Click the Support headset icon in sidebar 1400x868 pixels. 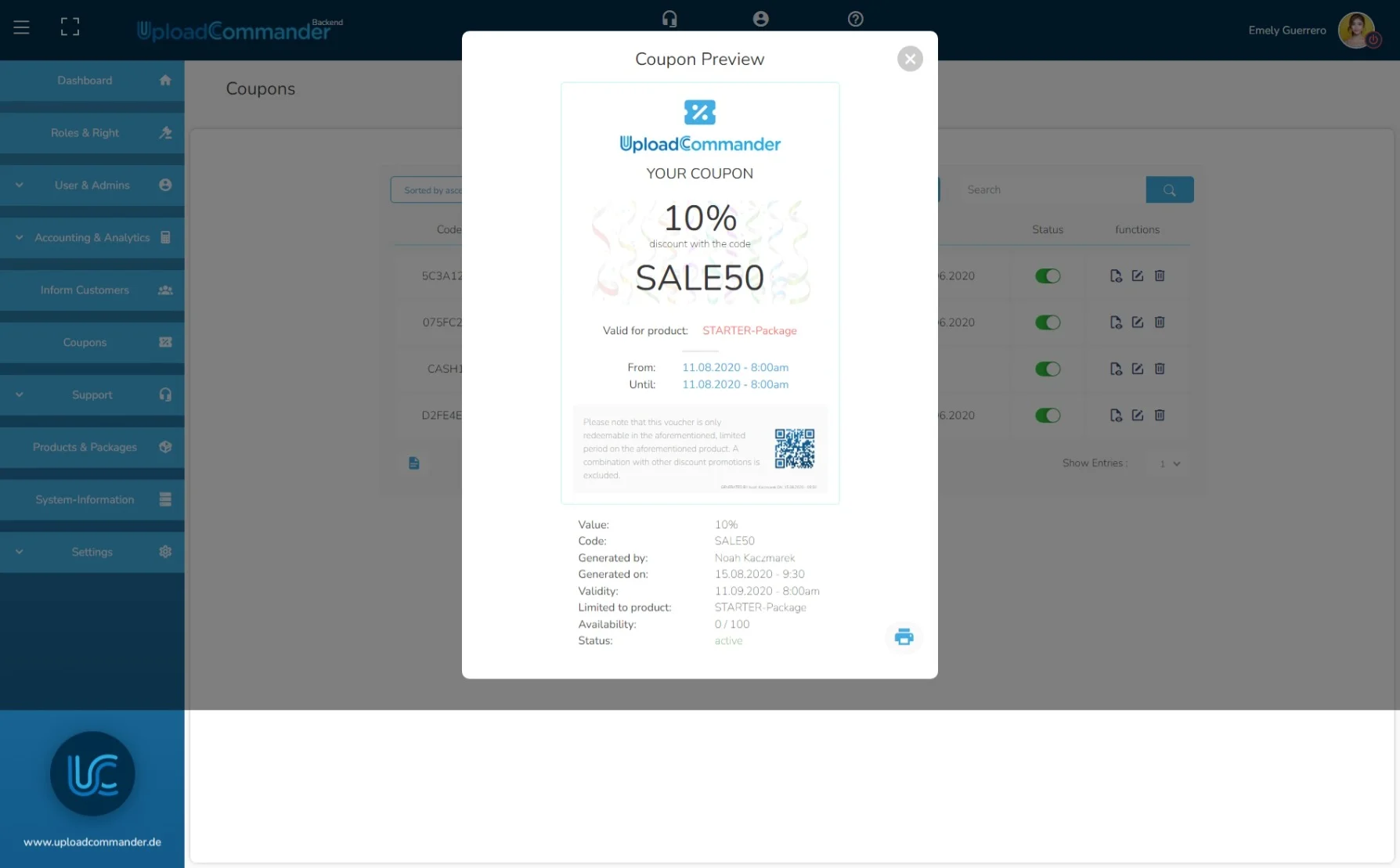(x=165, y=395)
